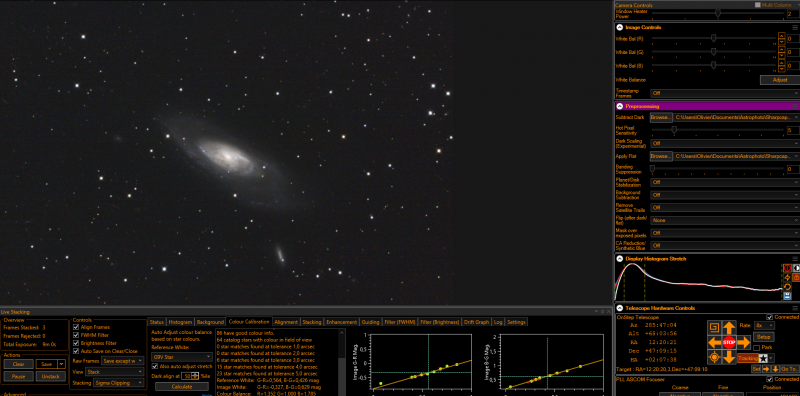Click the Subtract Dark Browse button

(x=661, y=117)
